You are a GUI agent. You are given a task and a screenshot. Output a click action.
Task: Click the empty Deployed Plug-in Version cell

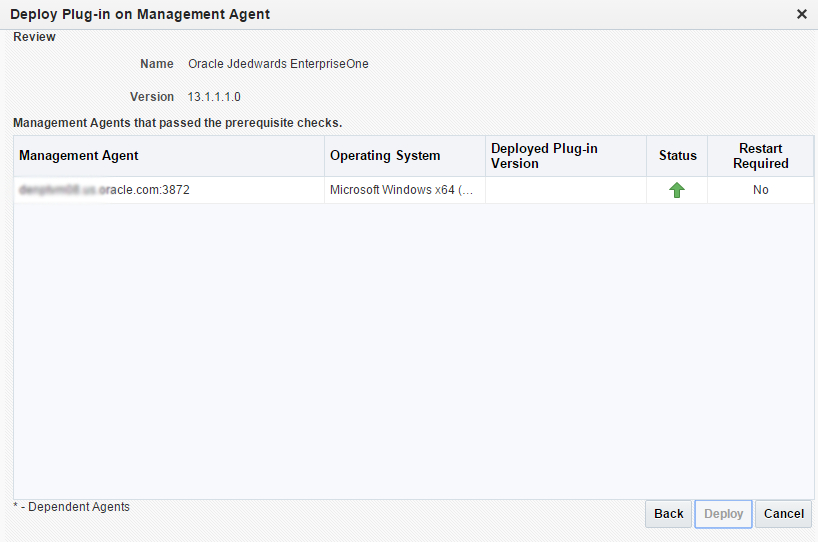(565, 190)
